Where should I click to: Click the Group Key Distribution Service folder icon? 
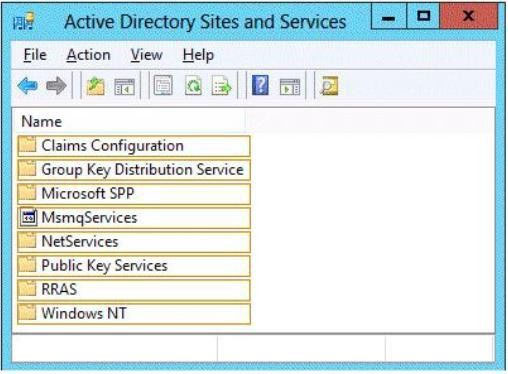click(x=27, y=169)
